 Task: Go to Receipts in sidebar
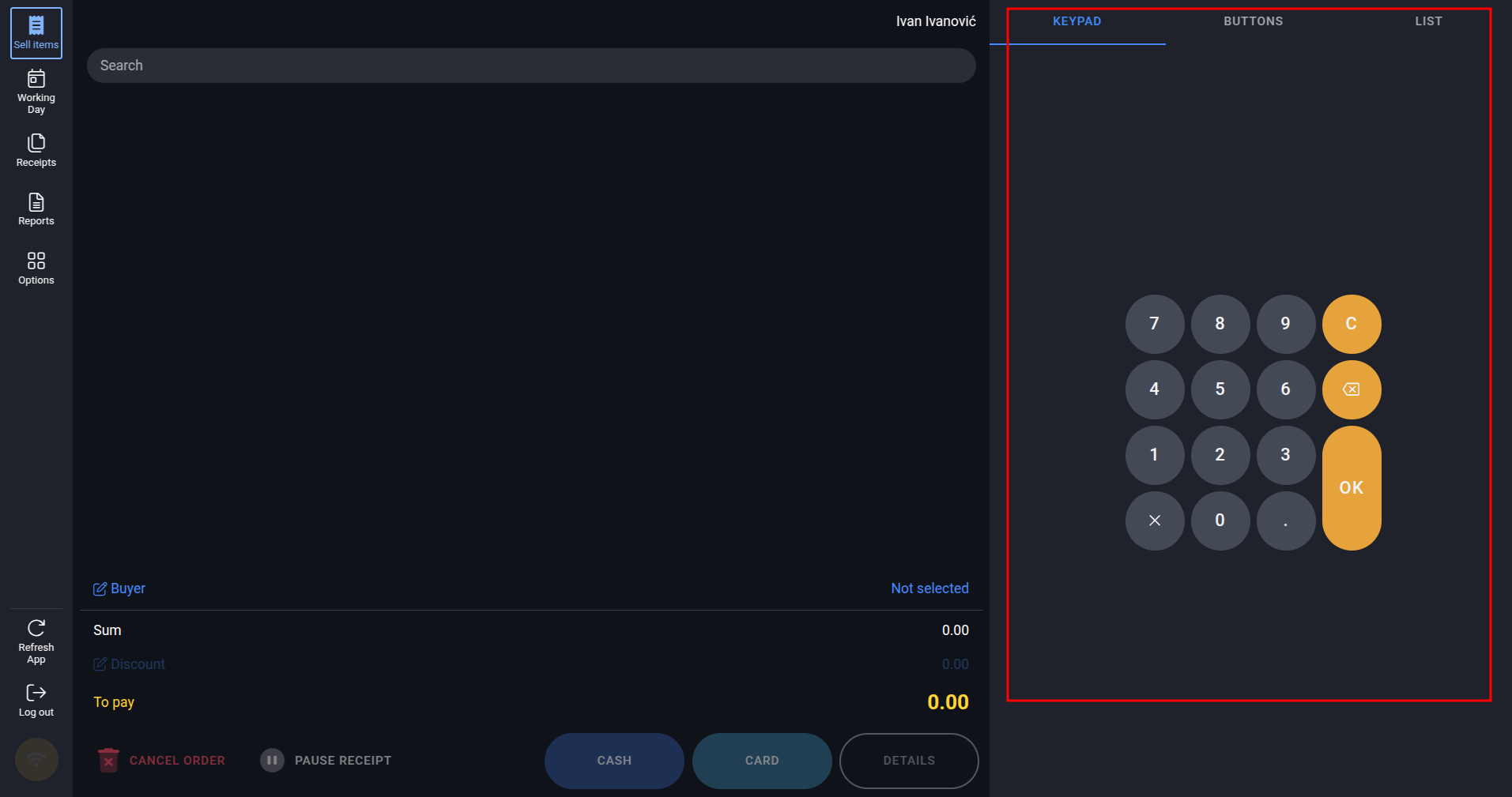coord(36,151)
